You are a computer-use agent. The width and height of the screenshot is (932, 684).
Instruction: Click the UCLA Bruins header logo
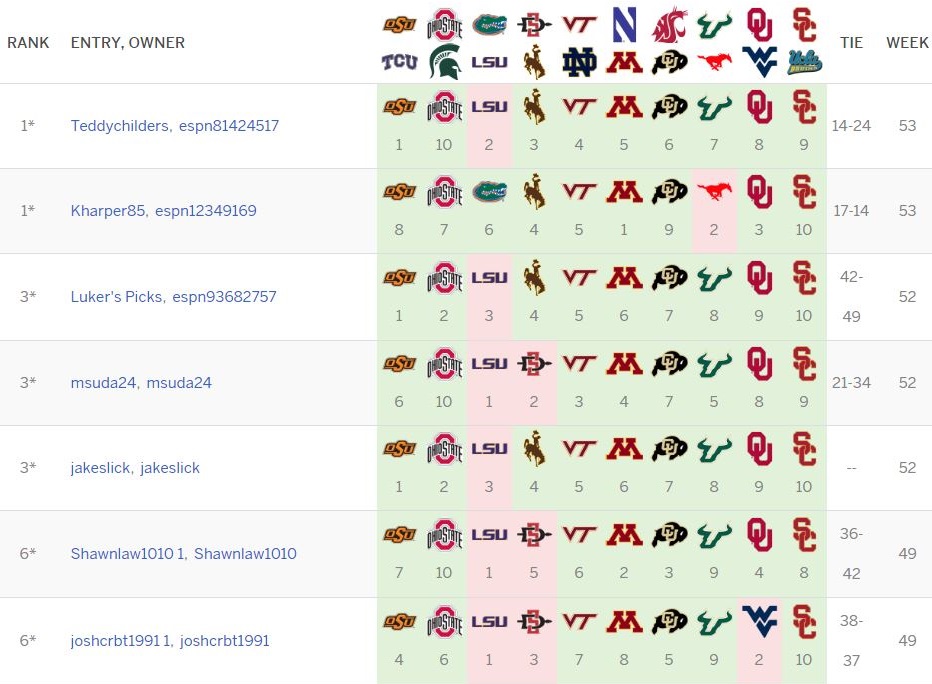(805, 62)
